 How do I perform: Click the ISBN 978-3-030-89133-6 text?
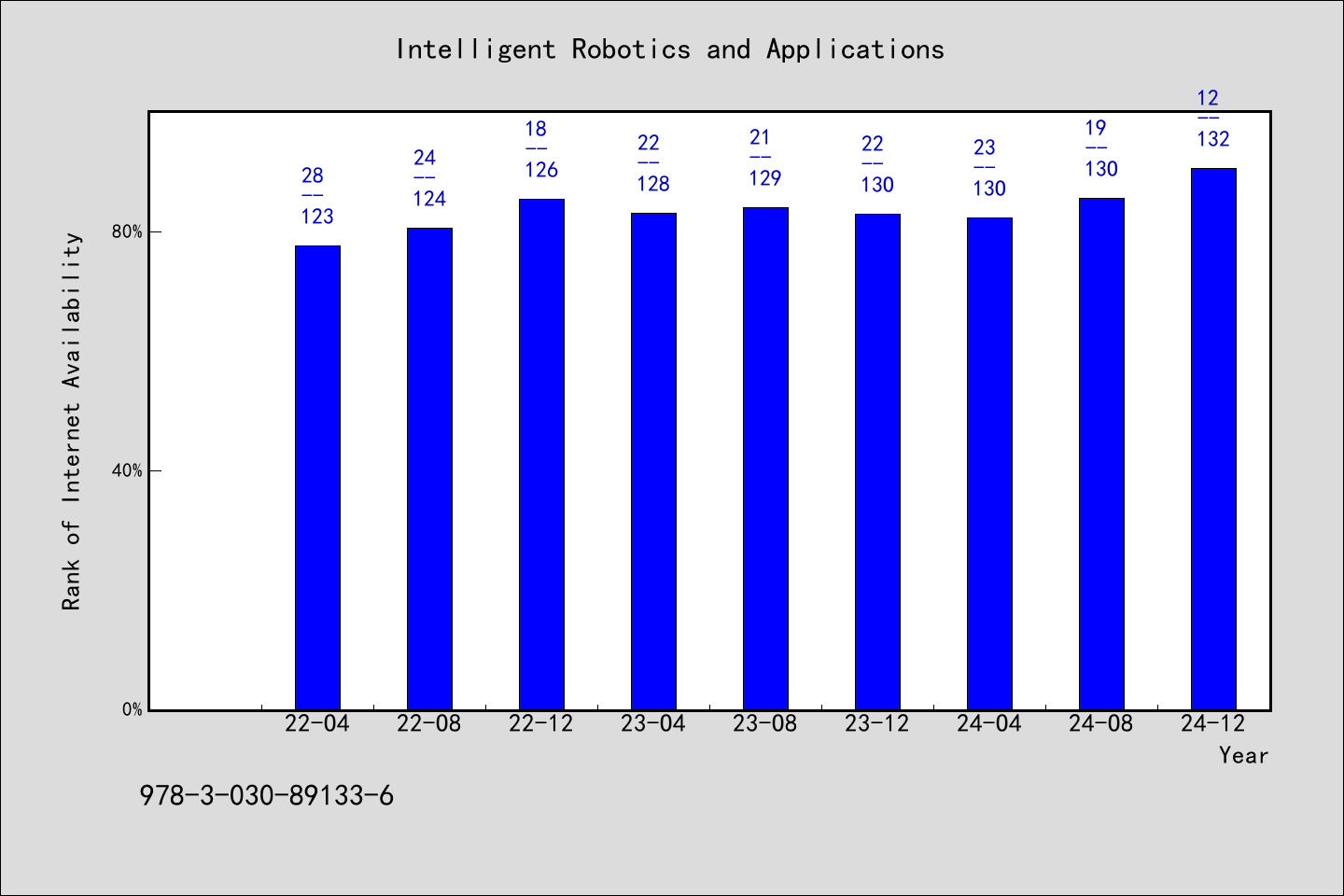click(267, 796)
